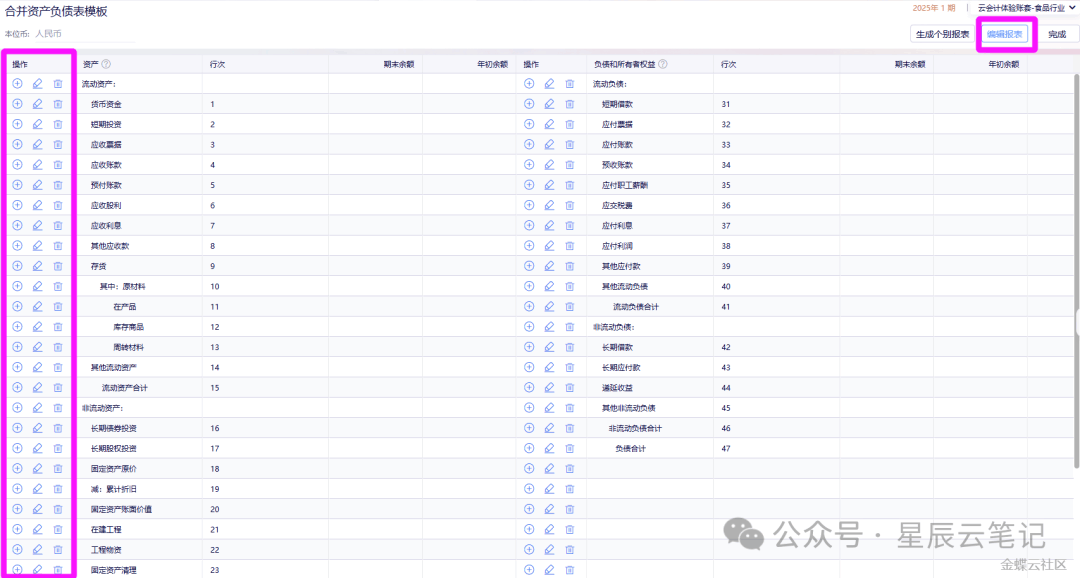Click add row icon for 货币资金
1080x578 pixels.
(x=17, y=104)
